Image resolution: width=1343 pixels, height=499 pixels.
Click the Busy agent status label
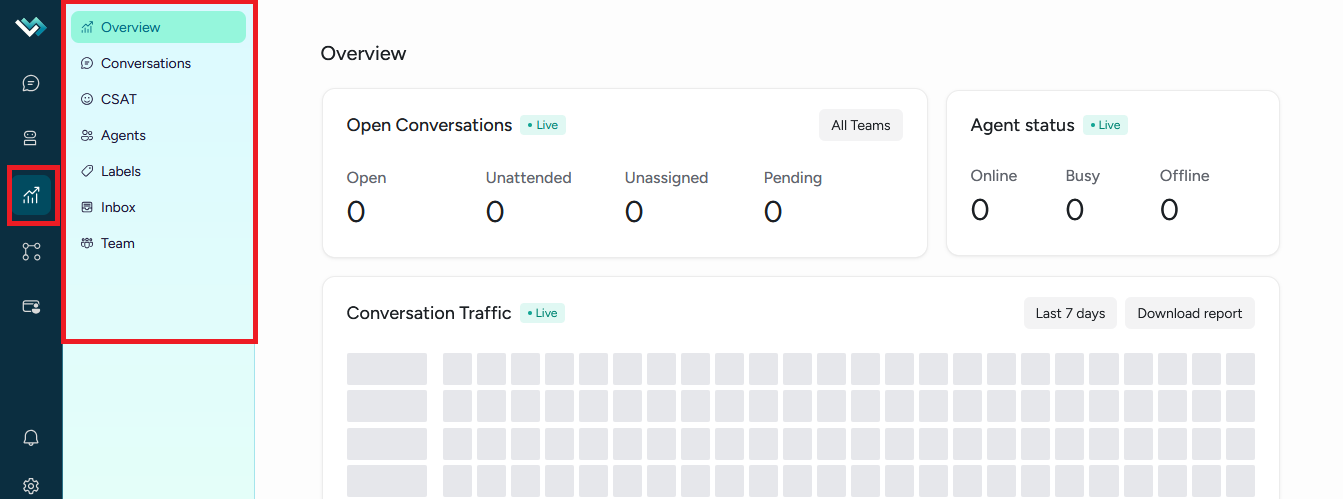(x=1083, y=176)
